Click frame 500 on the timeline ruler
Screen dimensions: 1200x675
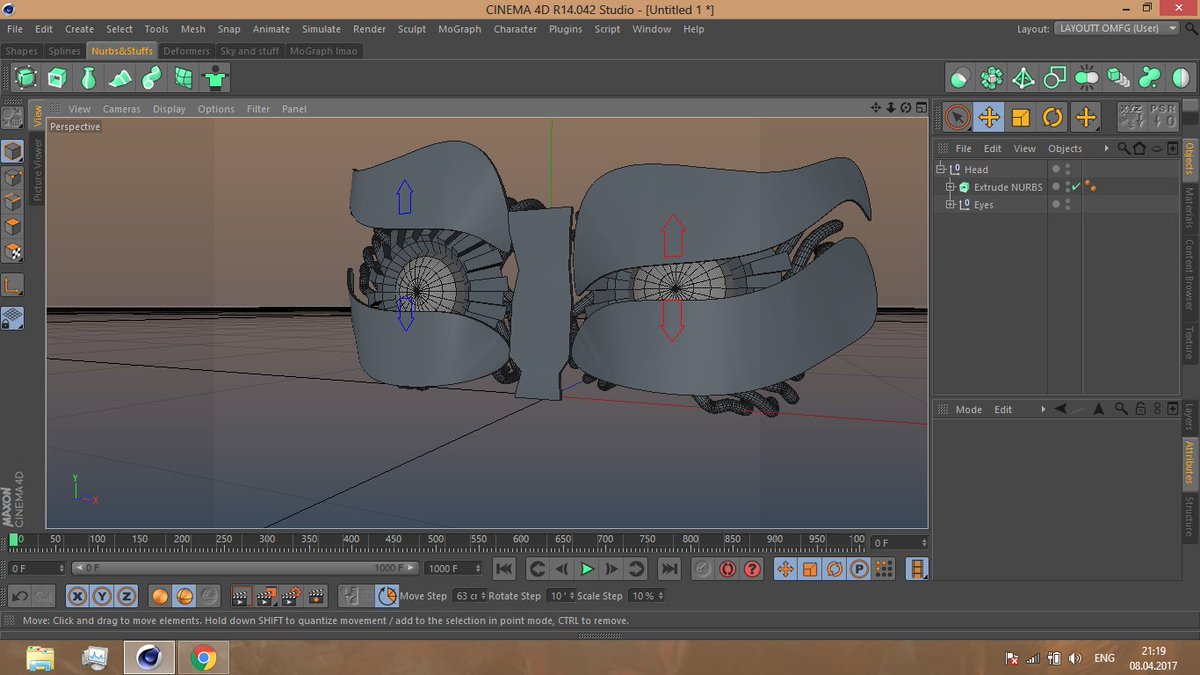click(436, 540)
